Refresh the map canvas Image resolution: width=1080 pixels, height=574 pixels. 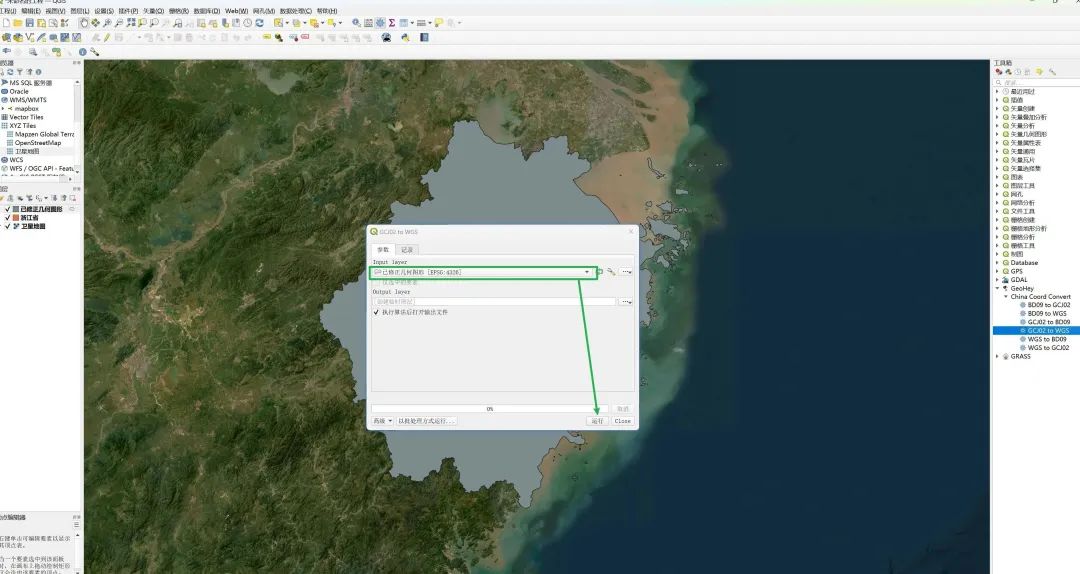(259, 23)
